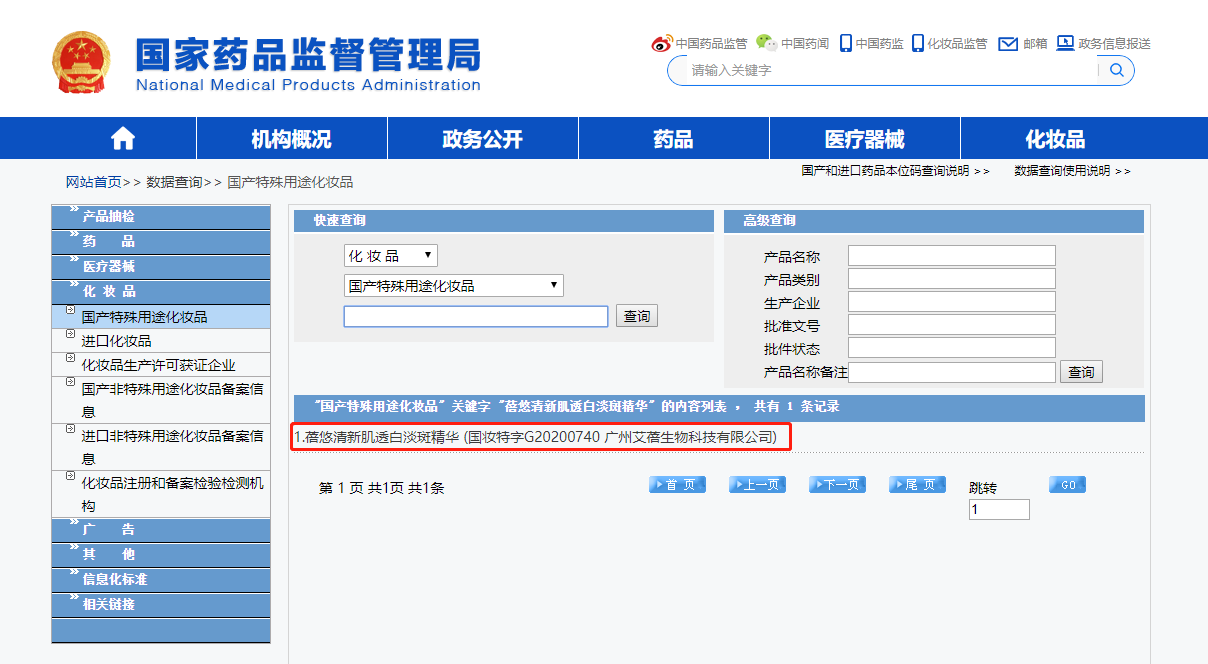
Task: Open the 药品 navigation menu
Action: pos(673,139)
